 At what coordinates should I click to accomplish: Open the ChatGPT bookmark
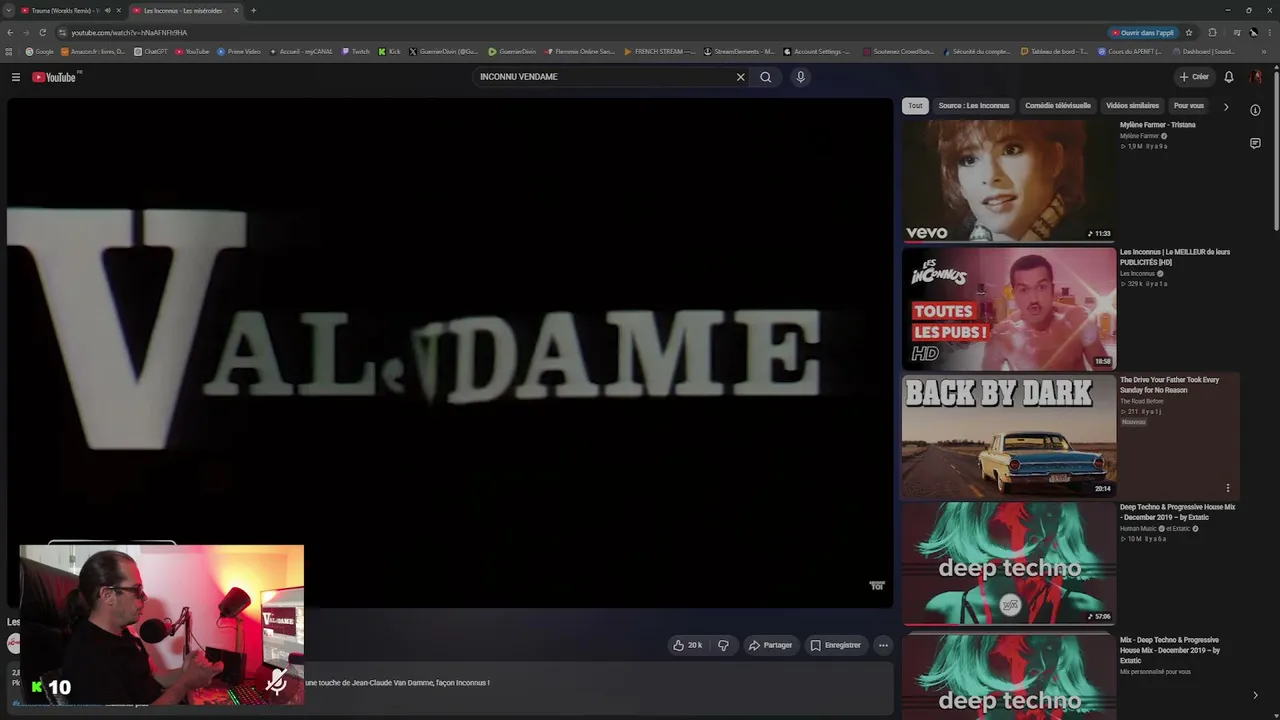coord(151,52)
